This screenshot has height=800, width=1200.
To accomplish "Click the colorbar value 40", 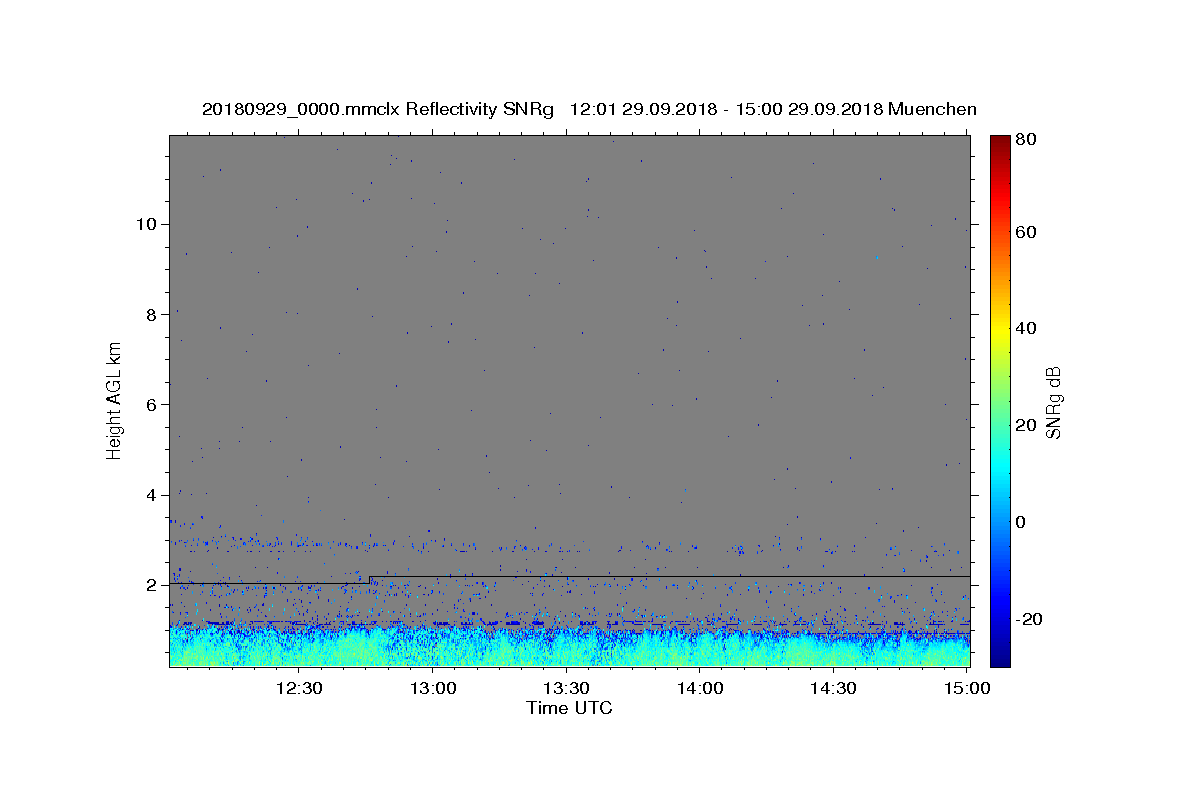I will click(x=1026, y=328).
